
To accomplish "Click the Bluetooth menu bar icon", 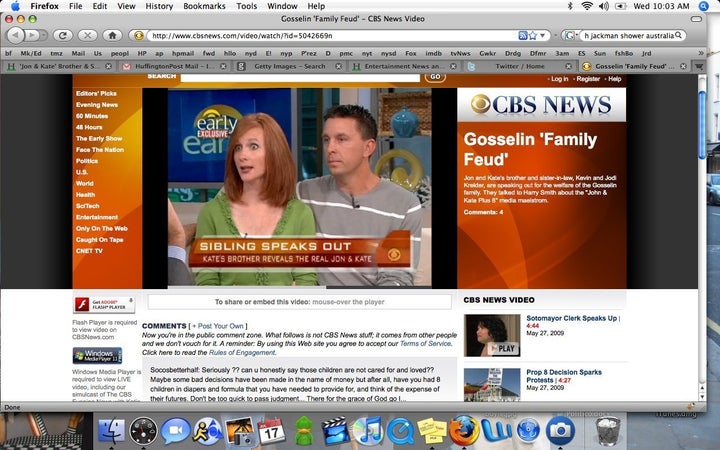I will 570,6.
